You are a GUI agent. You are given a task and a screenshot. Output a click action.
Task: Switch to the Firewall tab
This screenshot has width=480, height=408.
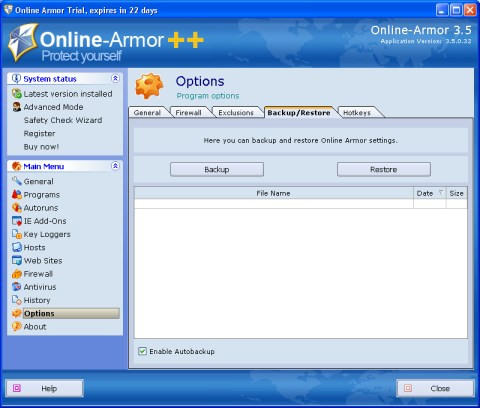click(x=189, y=113)
